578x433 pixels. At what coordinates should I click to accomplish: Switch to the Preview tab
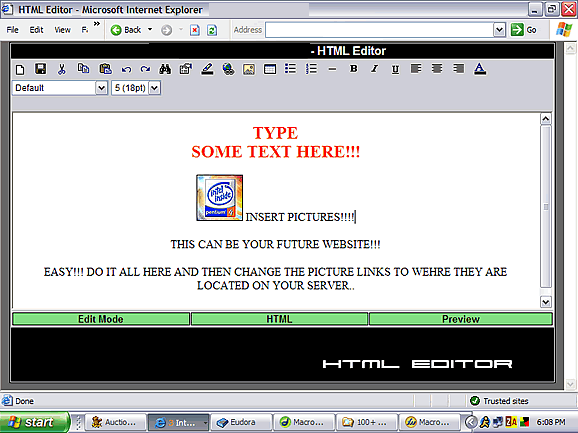coord(461,319)
